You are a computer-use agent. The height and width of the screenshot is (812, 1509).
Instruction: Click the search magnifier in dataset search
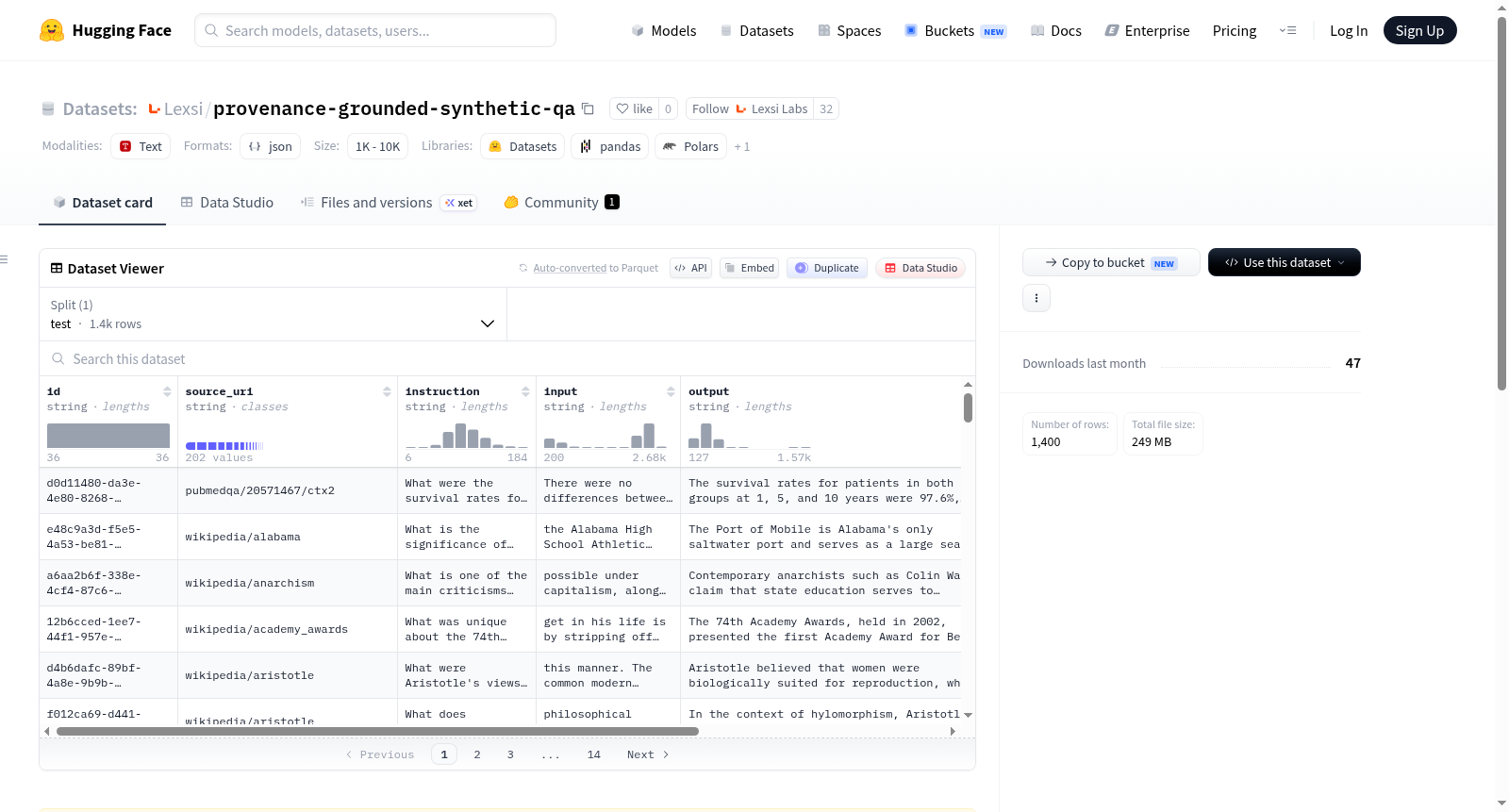click(x=58, y=359)
